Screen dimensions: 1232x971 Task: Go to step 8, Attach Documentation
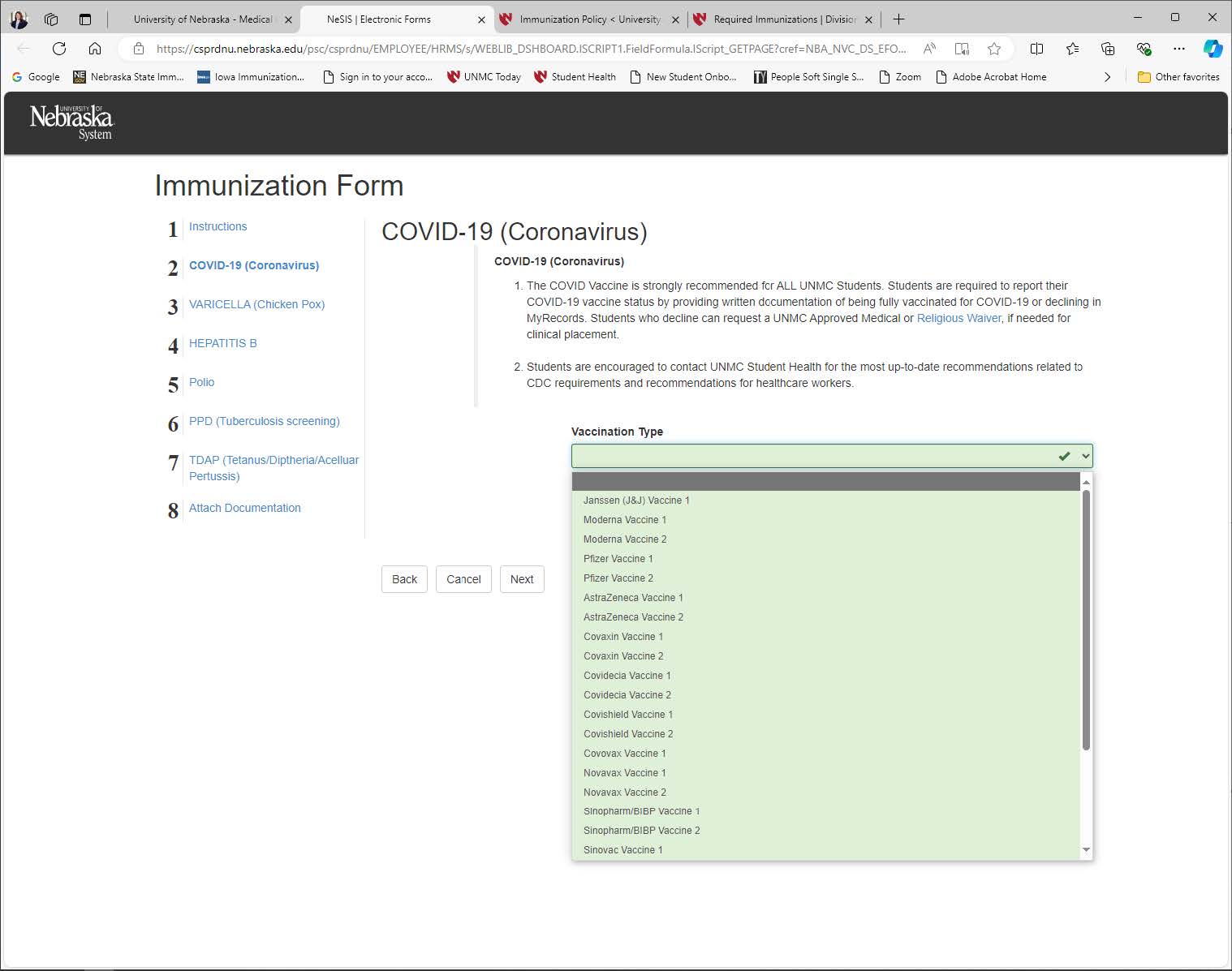click(244, 508)
